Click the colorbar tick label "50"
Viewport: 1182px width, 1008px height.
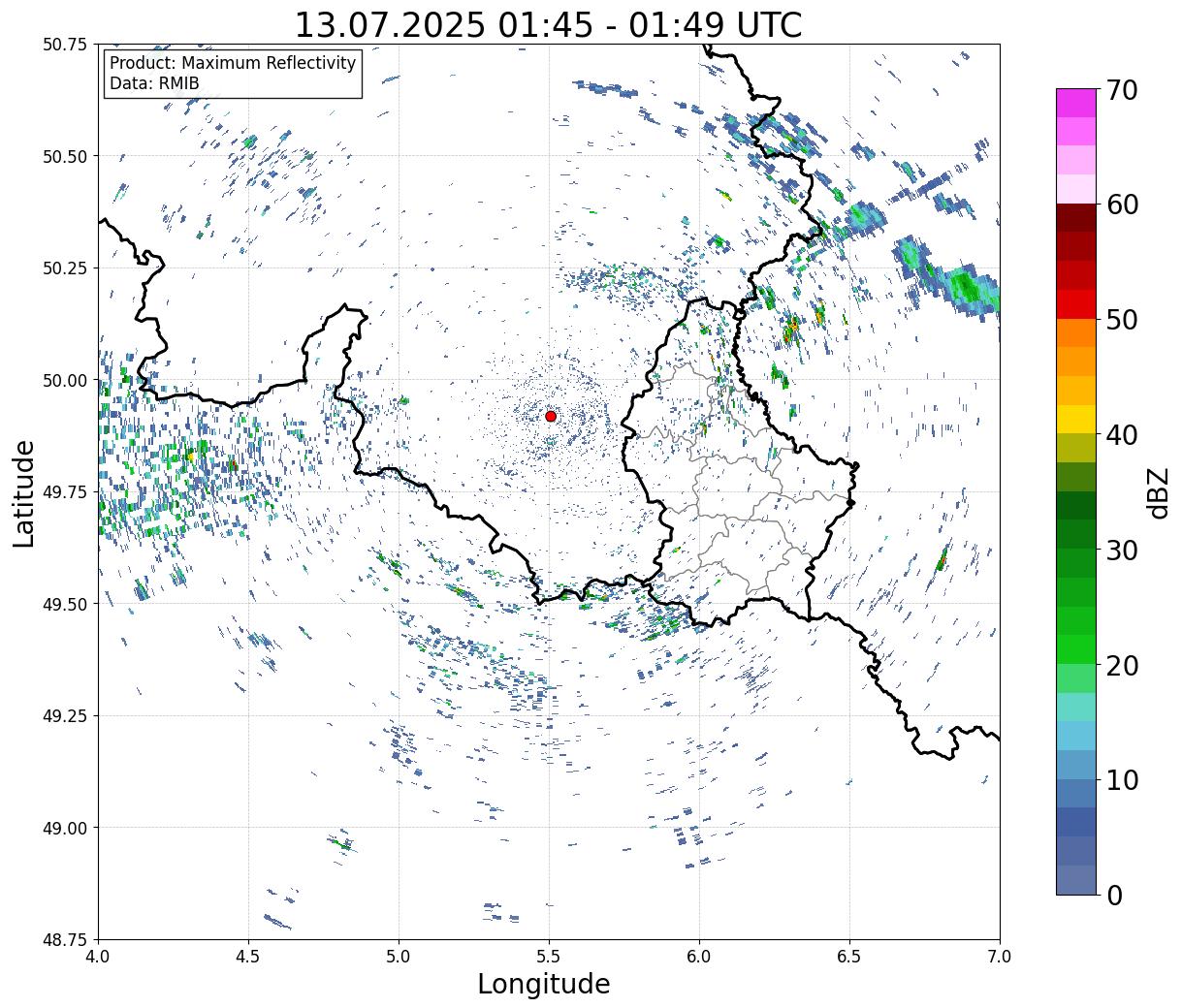1122,320
